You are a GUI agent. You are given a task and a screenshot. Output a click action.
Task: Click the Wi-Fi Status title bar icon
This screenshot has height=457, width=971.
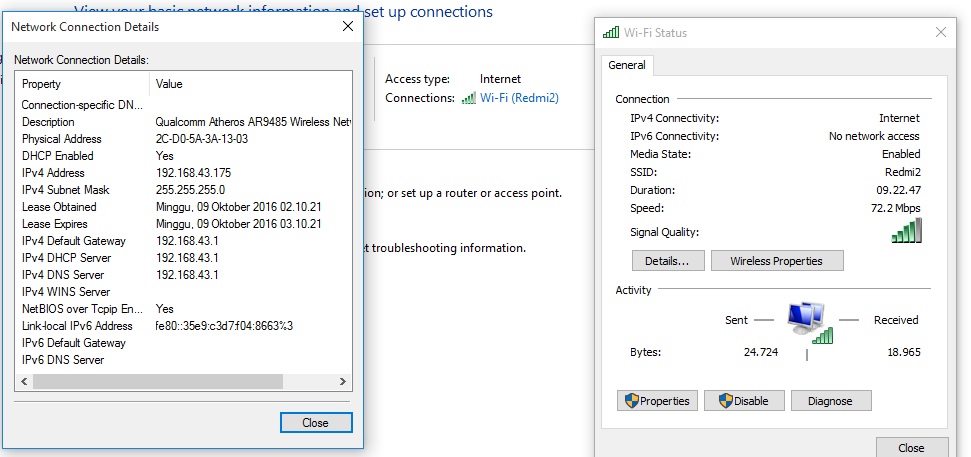(610, 32)
